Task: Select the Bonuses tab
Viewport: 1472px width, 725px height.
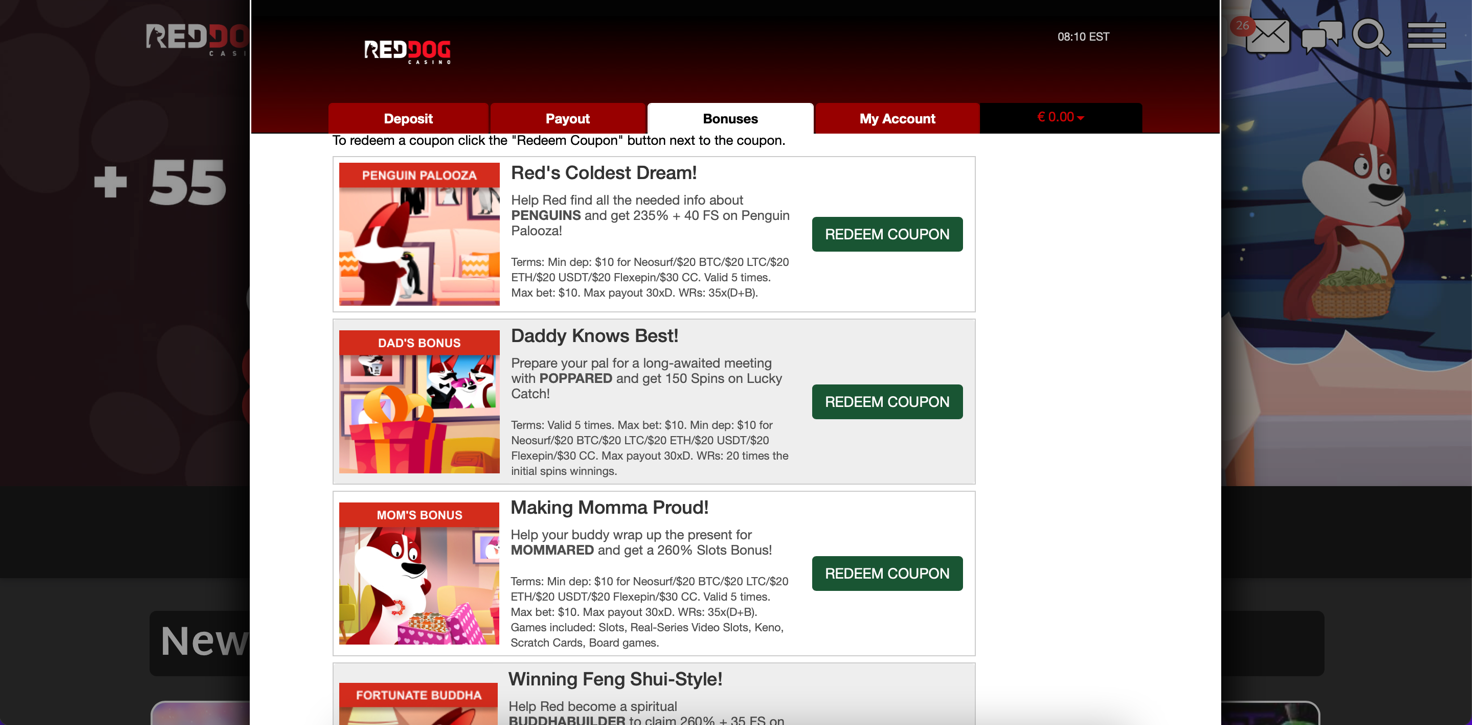Action: click(730, 118)
